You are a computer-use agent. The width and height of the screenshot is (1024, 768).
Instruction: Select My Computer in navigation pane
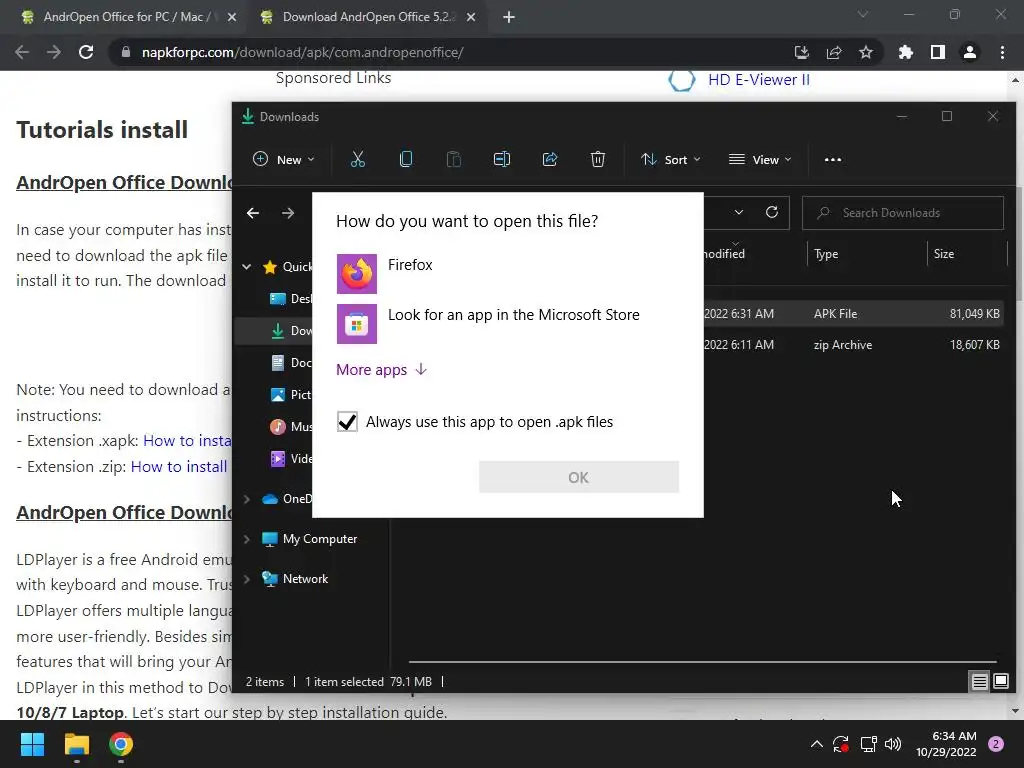320,539
